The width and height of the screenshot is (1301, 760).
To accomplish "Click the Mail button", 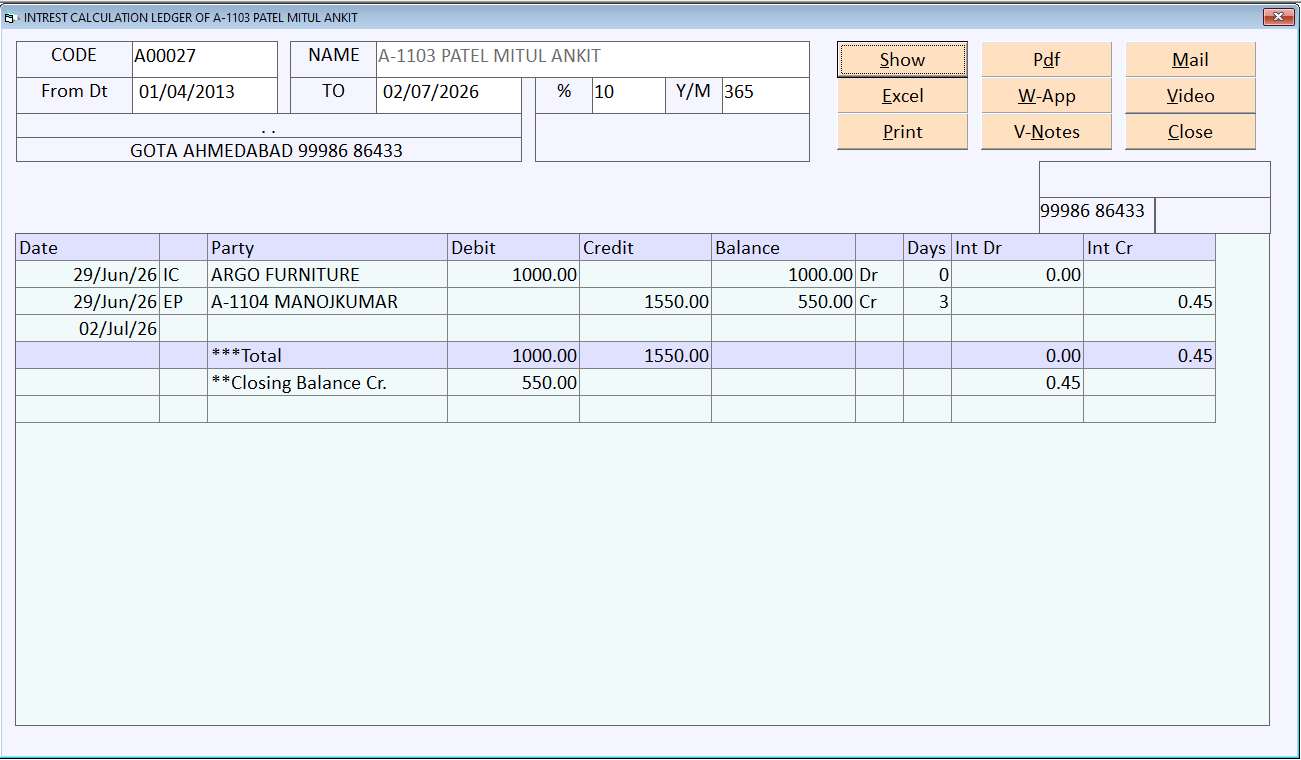I will click(x=1190, y=60).
